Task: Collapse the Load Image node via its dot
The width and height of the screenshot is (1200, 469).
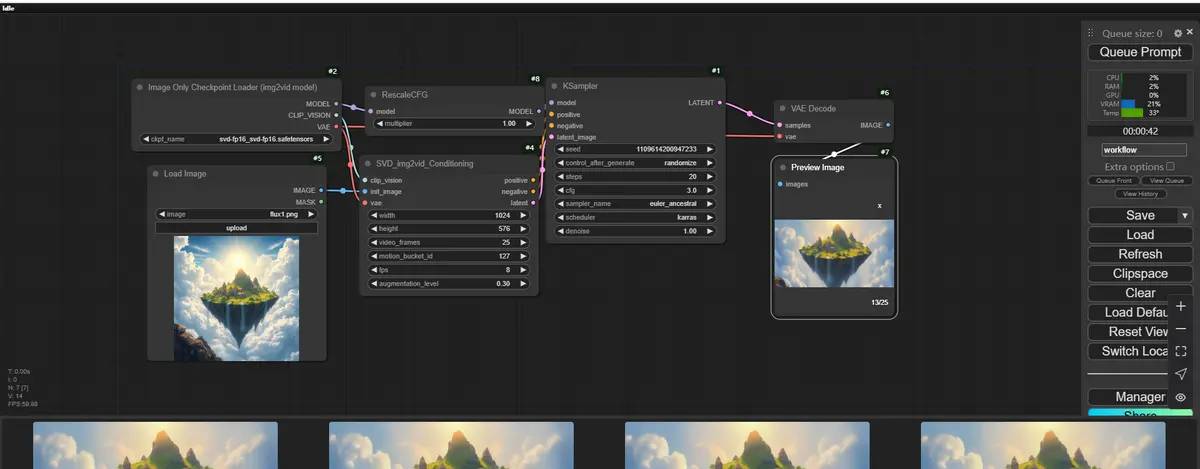Action: point(155,173)
